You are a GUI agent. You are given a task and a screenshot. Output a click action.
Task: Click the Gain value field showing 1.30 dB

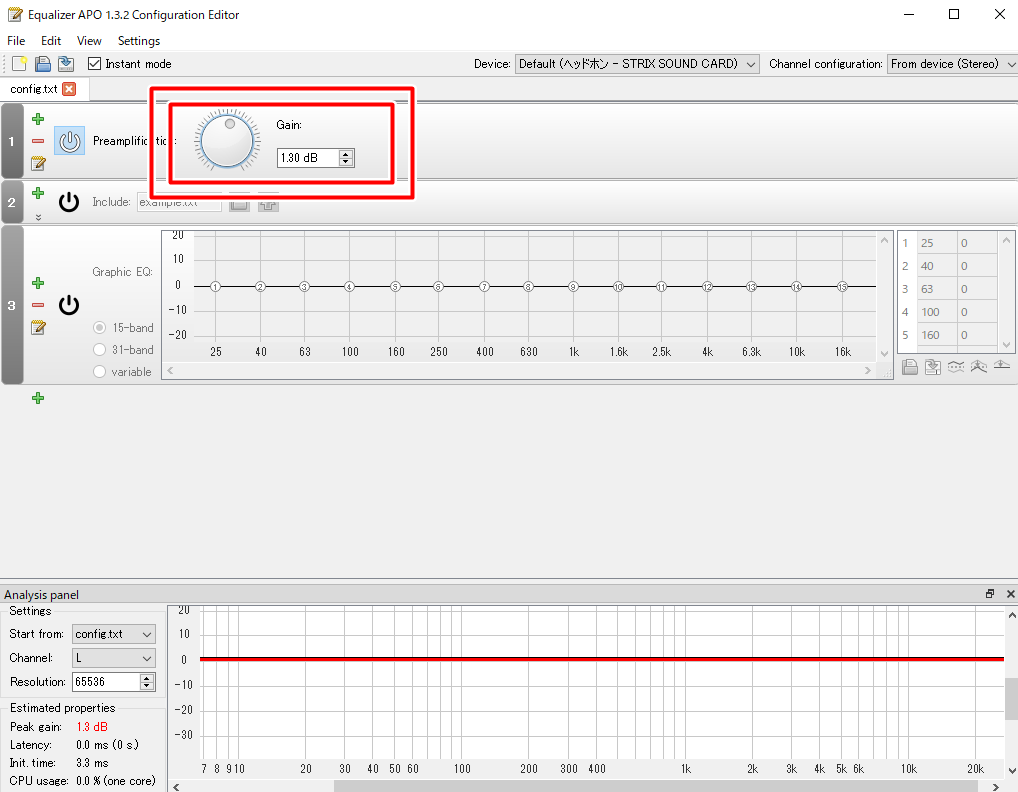click(x=308, y=158)
